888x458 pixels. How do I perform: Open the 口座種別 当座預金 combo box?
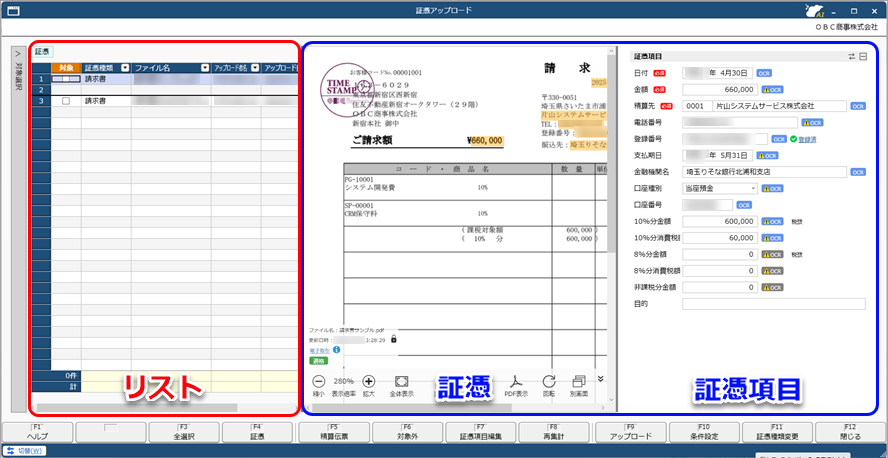720,189
